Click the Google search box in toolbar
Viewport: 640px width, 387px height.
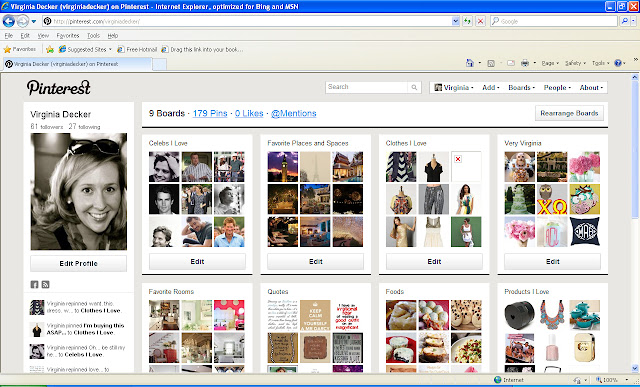554,21
